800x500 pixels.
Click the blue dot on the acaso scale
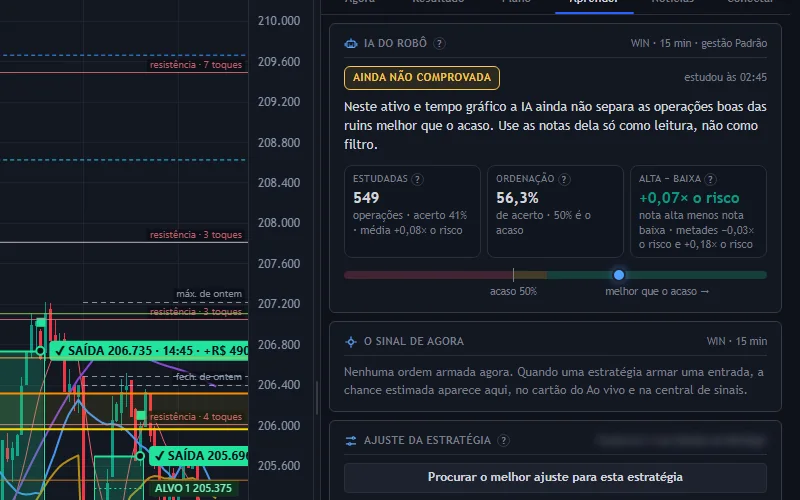point(618,275)
